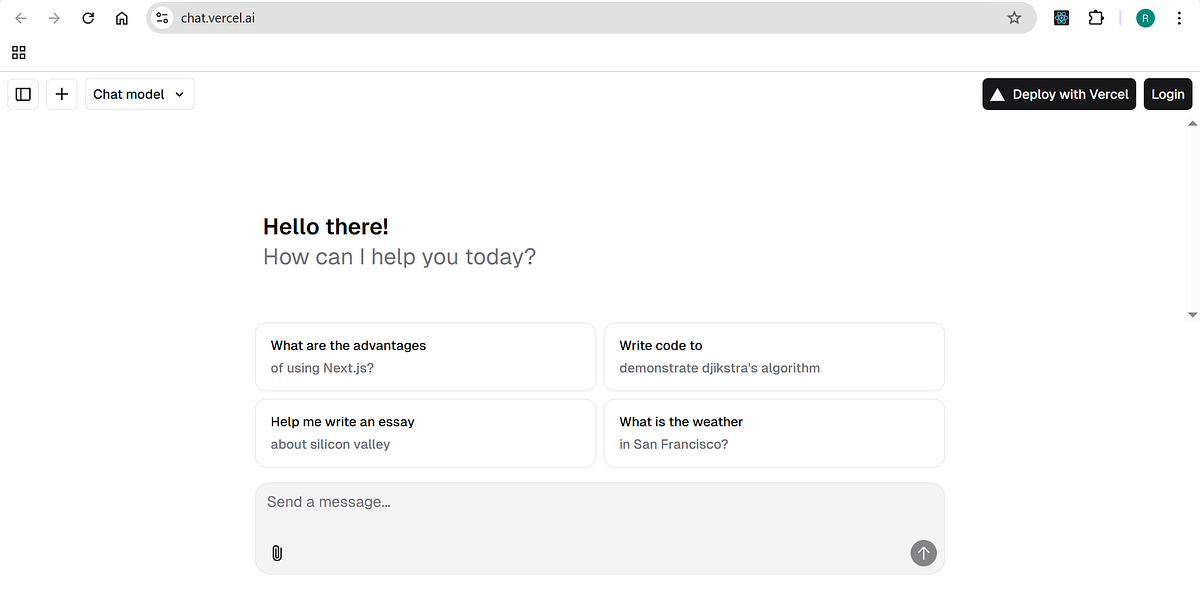This screenshot has height=590, width=1200.
Task: Reload the page
Action: 88,17
